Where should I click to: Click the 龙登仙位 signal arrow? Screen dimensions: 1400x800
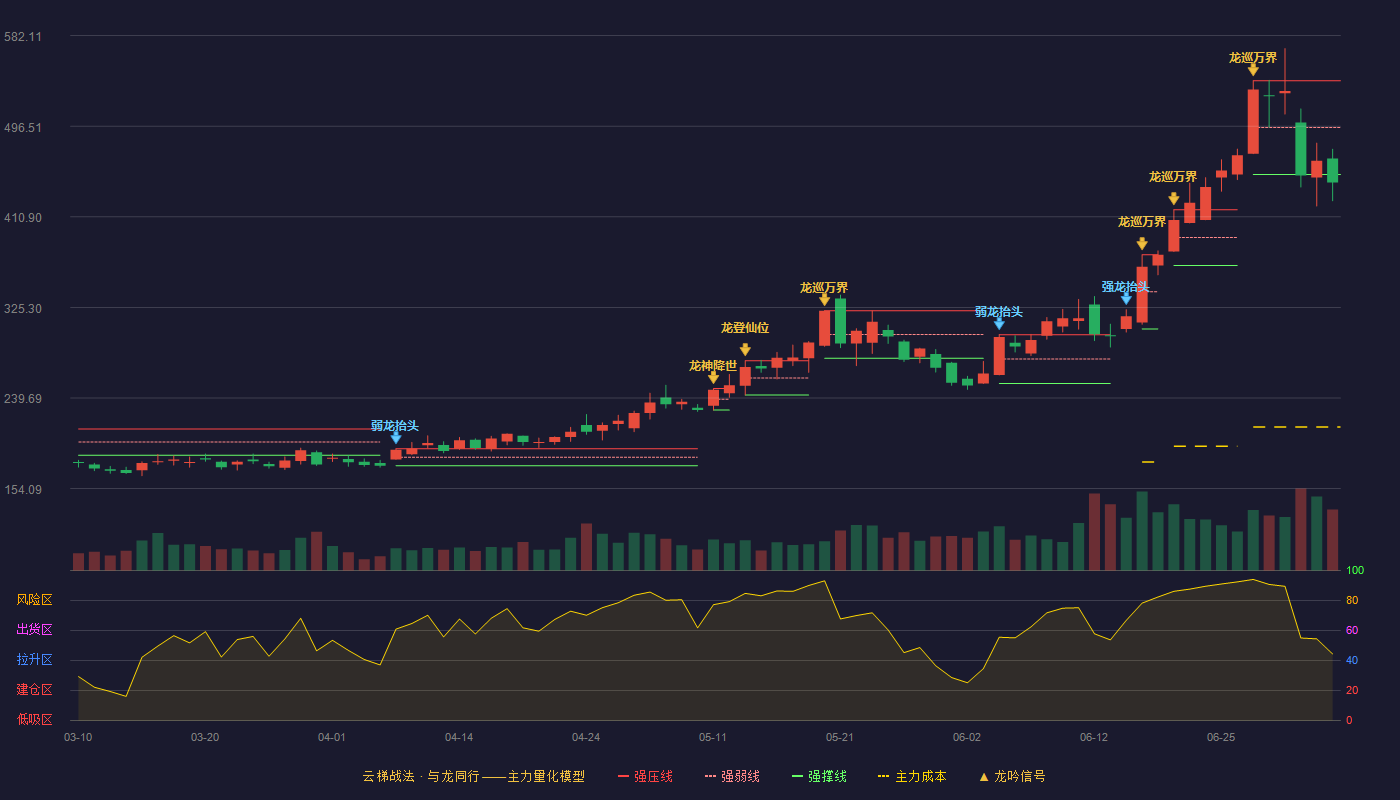pyautogui.click(x=745, y=350)
